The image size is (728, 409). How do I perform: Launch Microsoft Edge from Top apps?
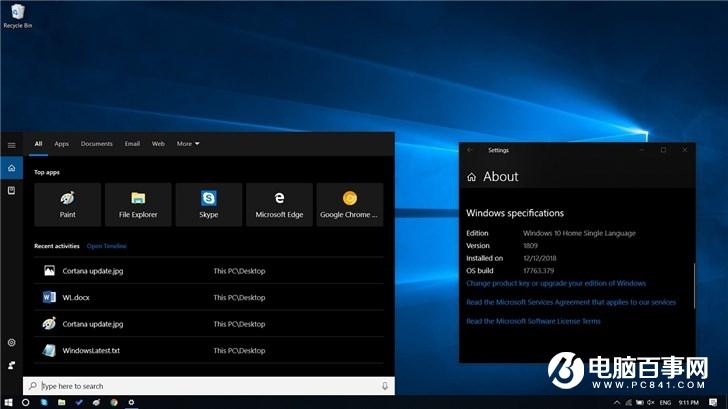pyautogui.click(x=279, y=205)
